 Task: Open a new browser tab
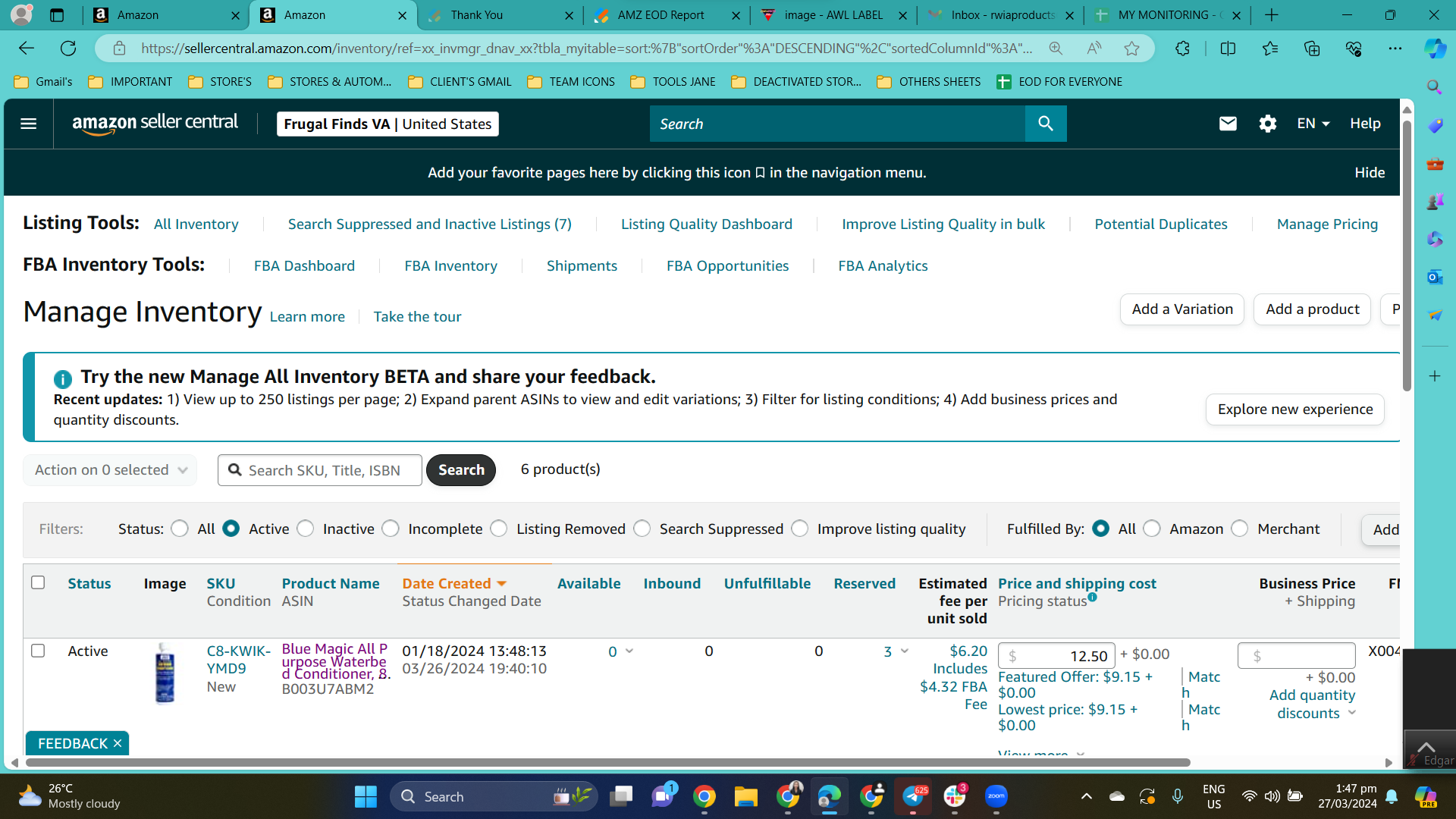pos(1272,15)
